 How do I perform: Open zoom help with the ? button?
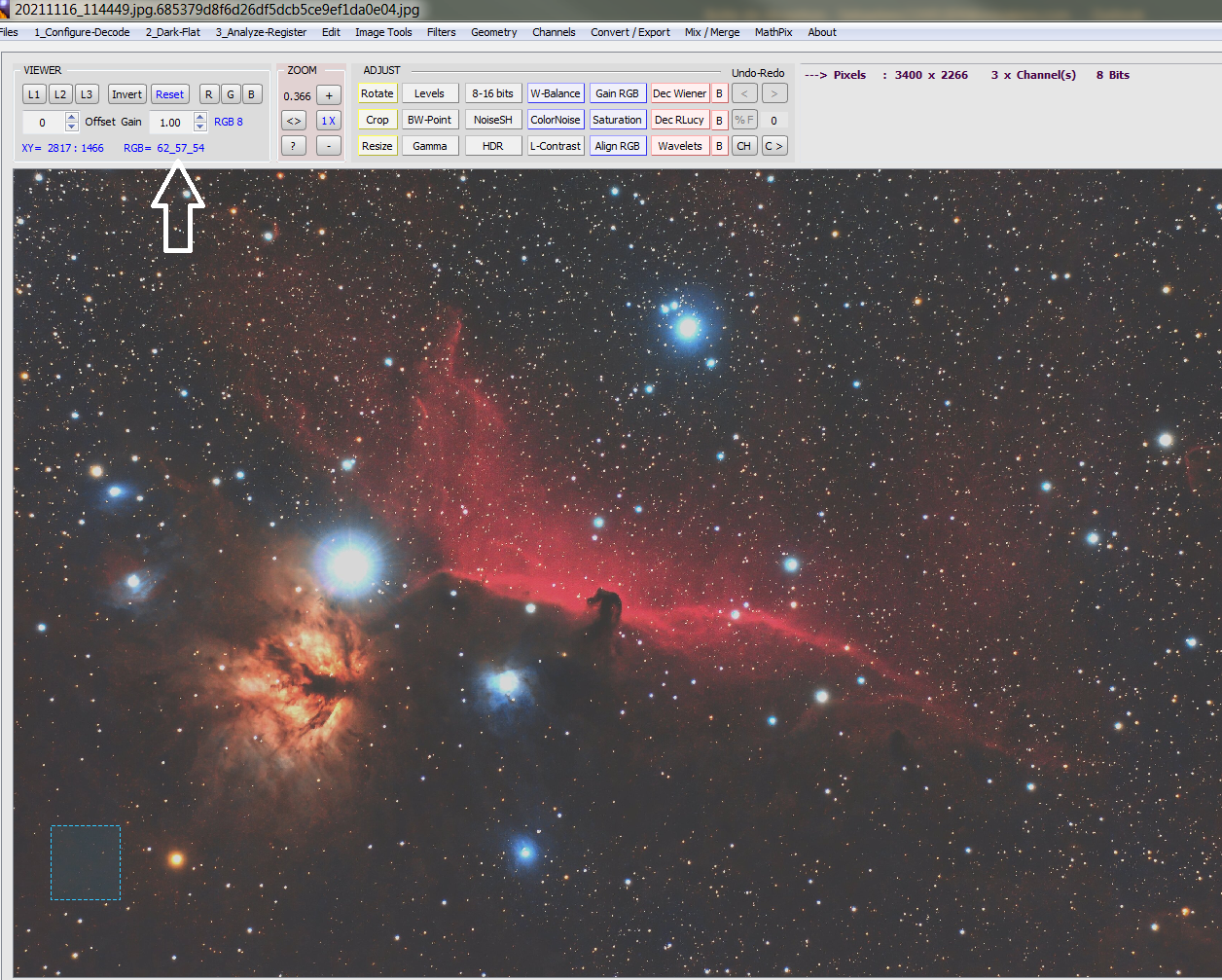coord(294,146)
